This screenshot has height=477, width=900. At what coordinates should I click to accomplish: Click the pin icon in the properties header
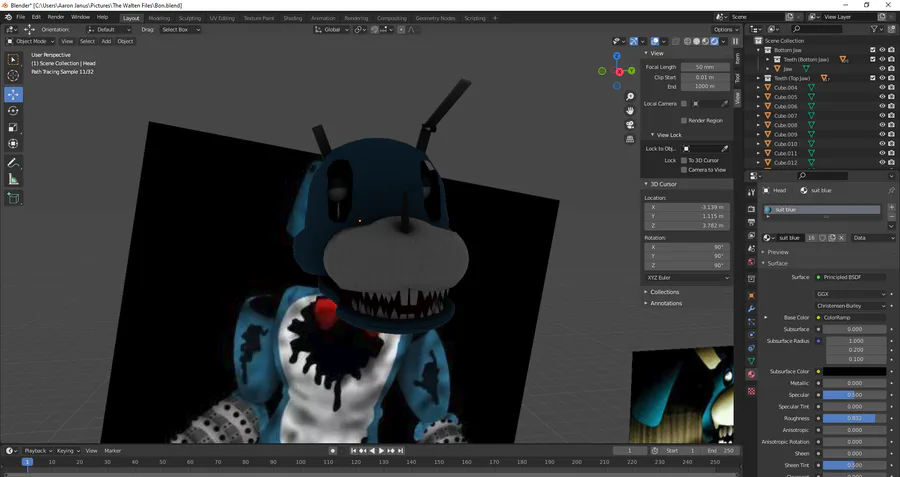[x=891, y=191]
